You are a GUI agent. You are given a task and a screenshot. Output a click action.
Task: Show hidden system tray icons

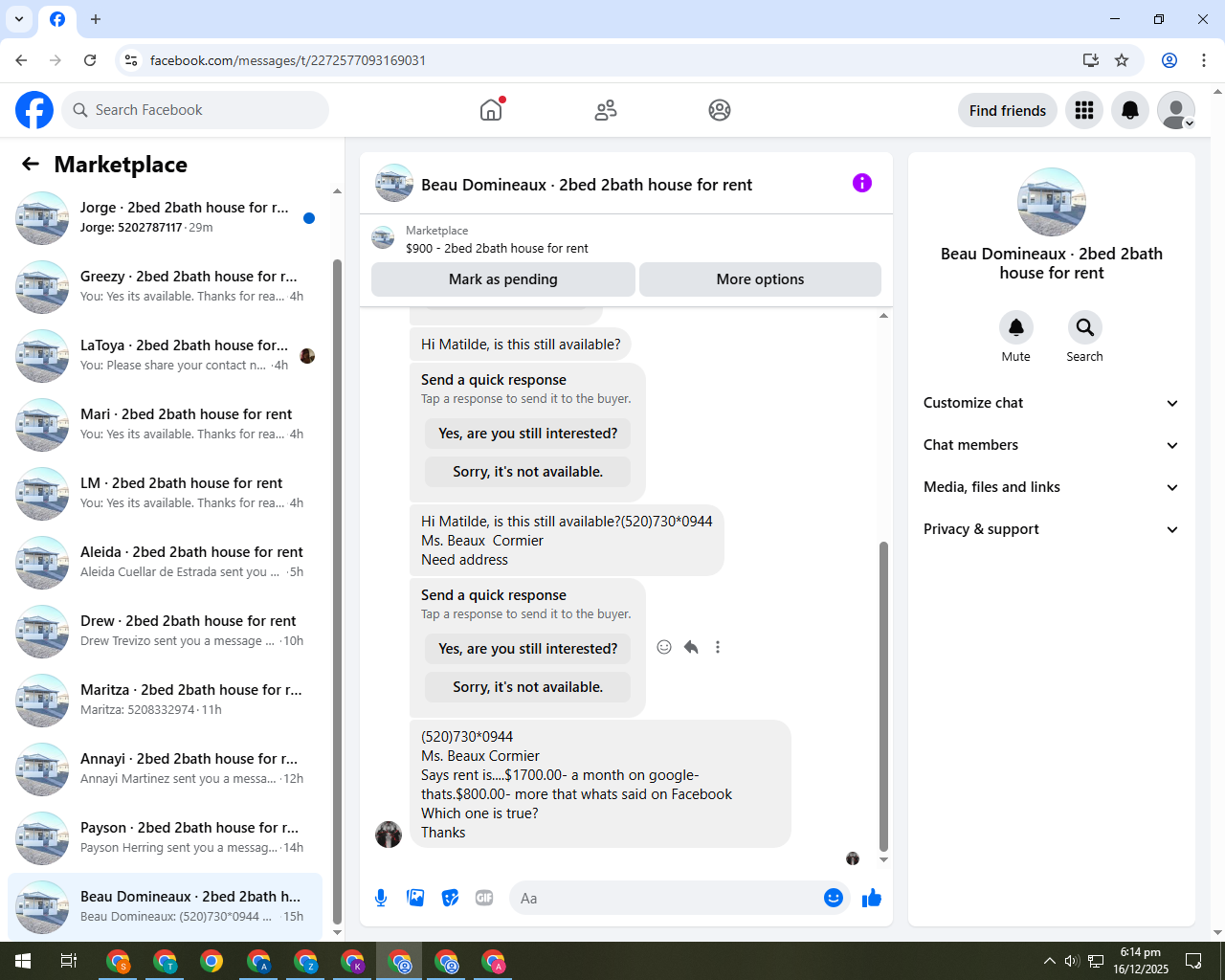pyautogui.click(x=1049, y=961)
